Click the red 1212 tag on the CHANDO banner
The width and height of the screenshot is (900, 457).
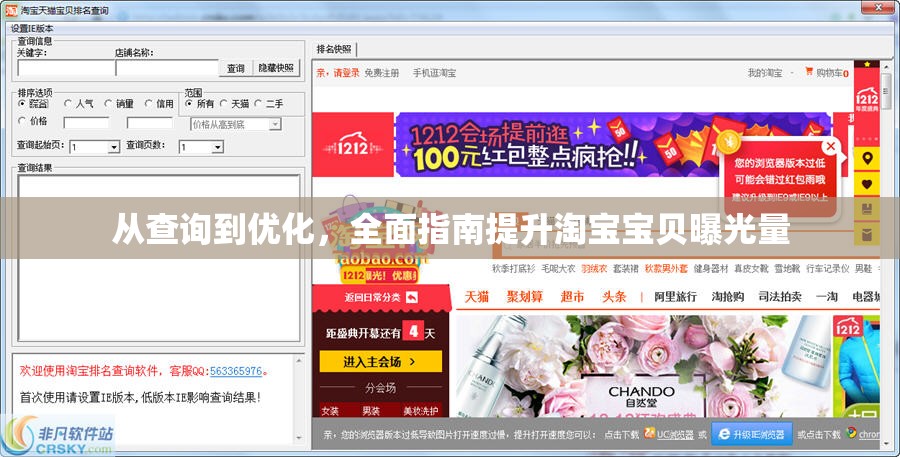[848, 327]
